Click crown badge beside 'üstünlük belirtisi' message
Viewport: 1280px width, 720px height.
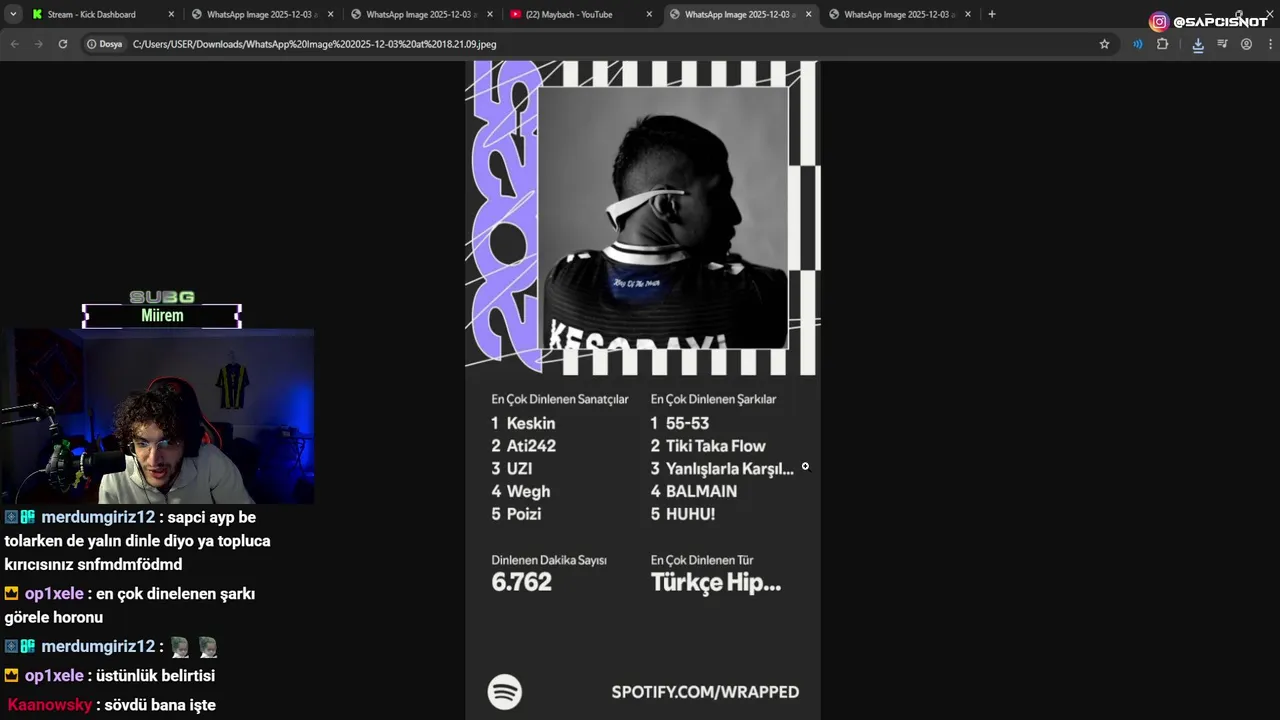pyautogui.click(x=12, y=676)
